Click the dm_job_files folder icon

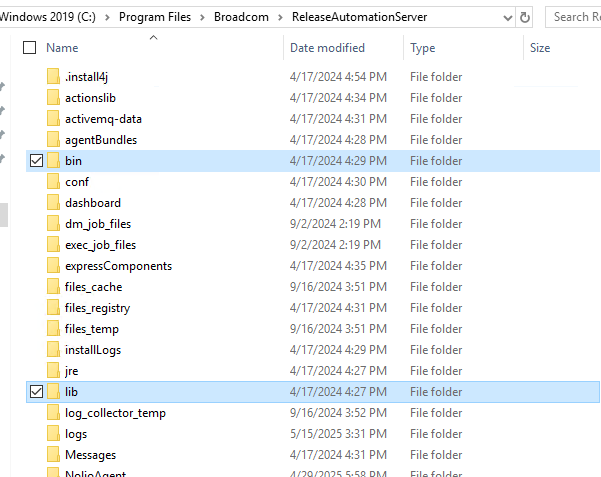click(x=53, y=224)
